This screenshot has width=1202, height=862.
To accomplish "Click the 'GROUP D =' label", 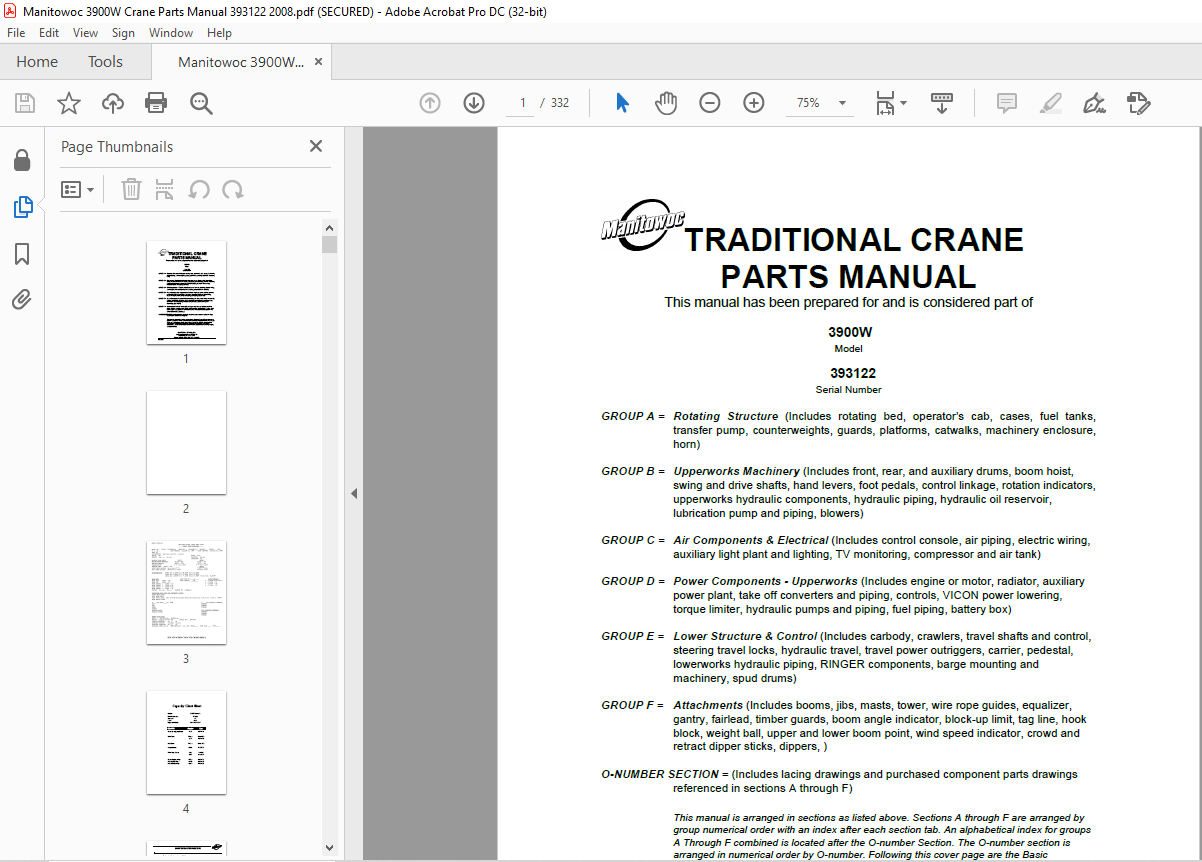I will [633, 581].
